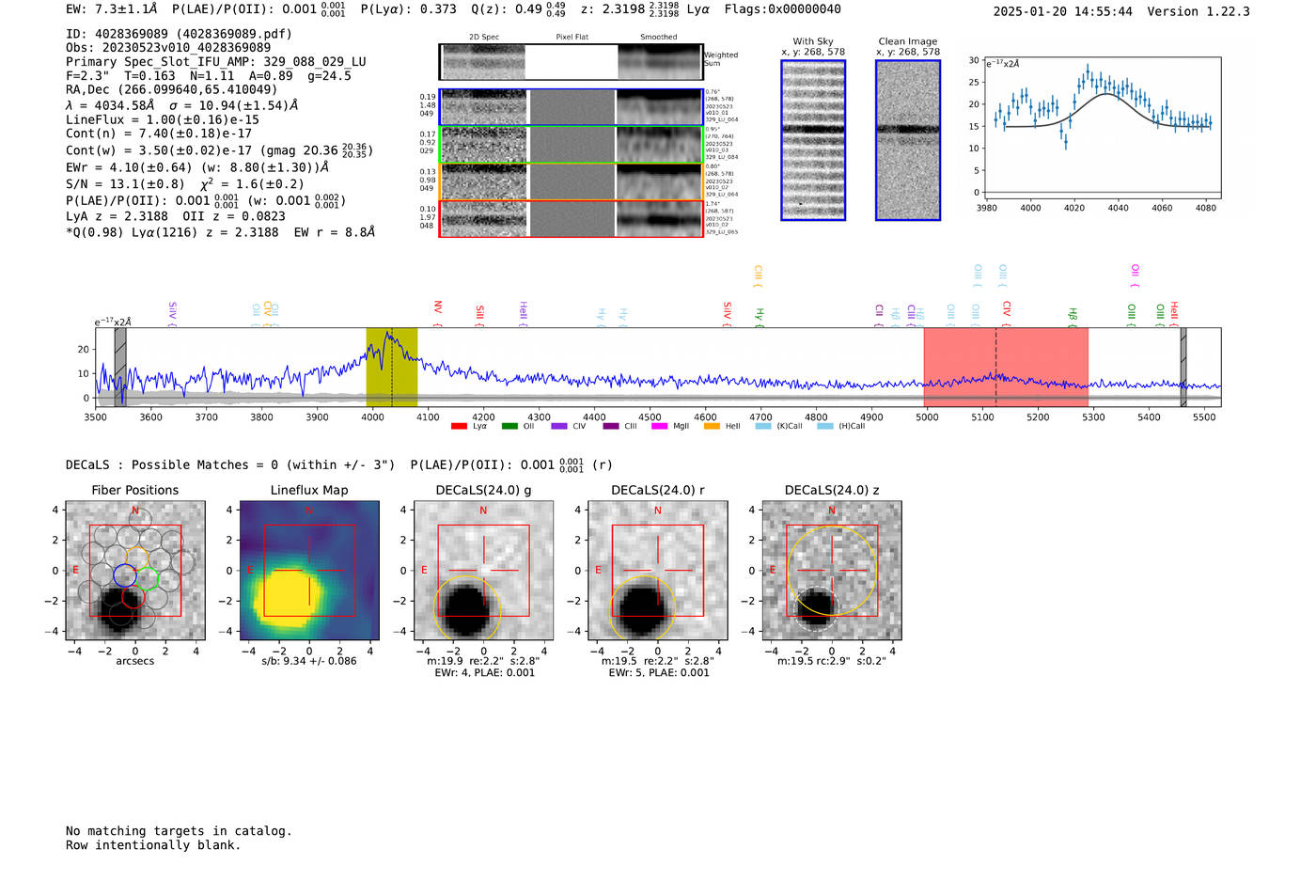Click the blue-bordered 2D spectrum row

point(572,107)
